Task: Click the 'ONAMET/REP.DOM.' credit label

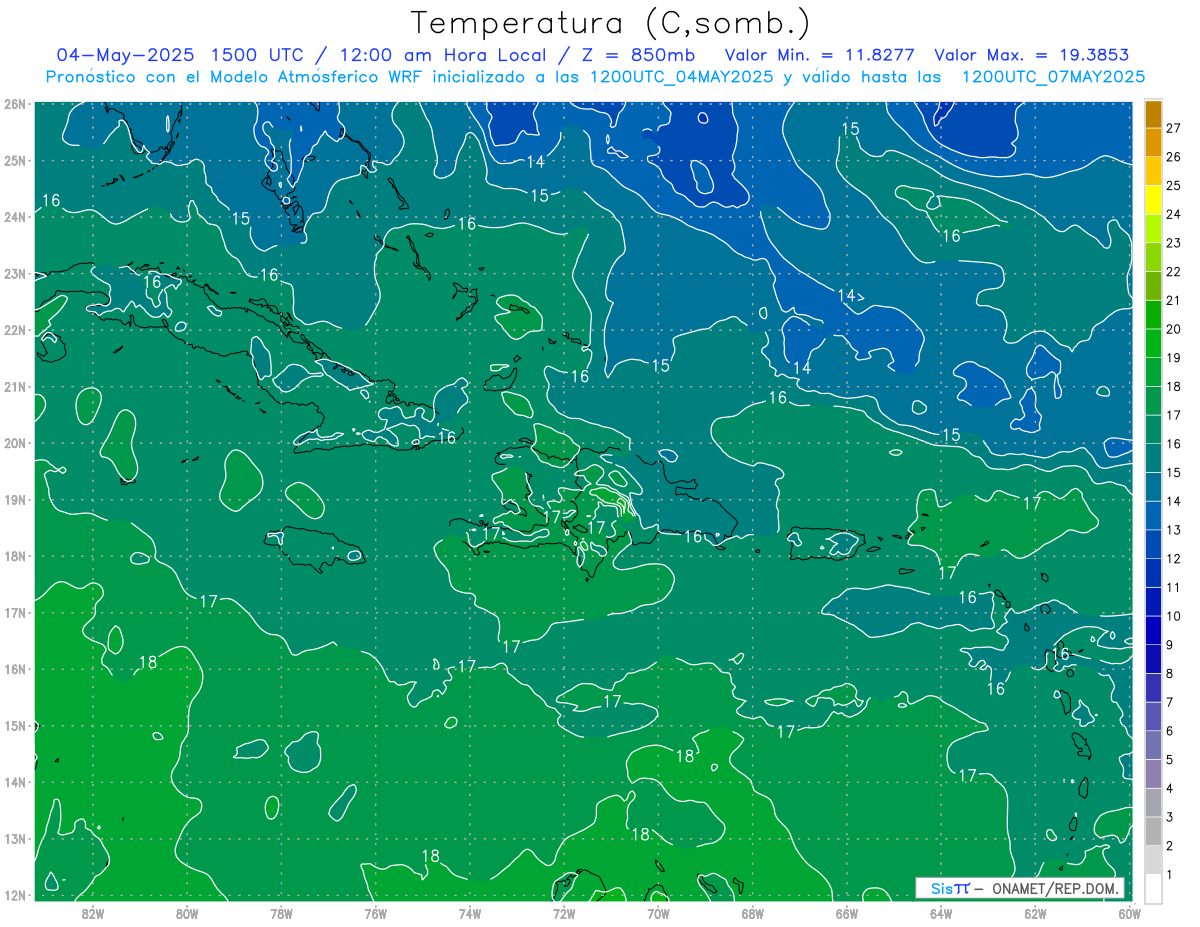Action: pos(1053,888)
